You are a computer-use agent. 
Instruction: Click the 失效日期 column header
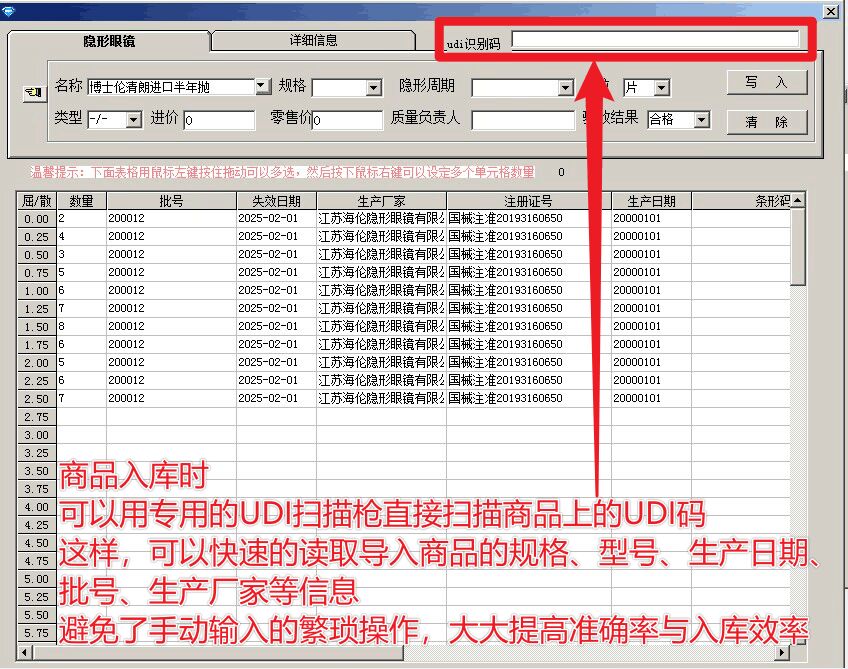(276, 201)
